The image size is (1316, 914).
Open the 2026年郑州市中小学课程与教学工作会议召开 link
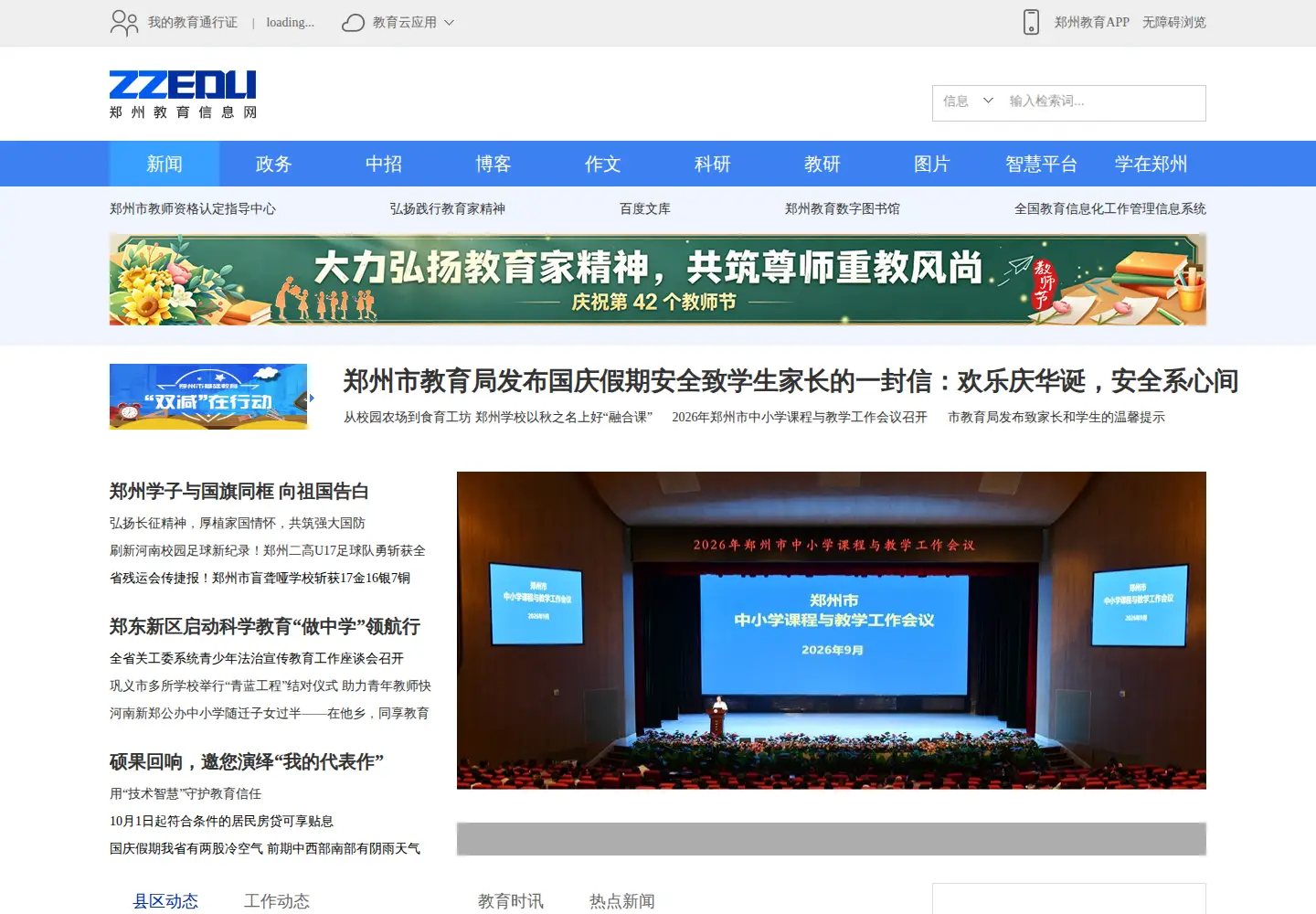tap(800, 418)
